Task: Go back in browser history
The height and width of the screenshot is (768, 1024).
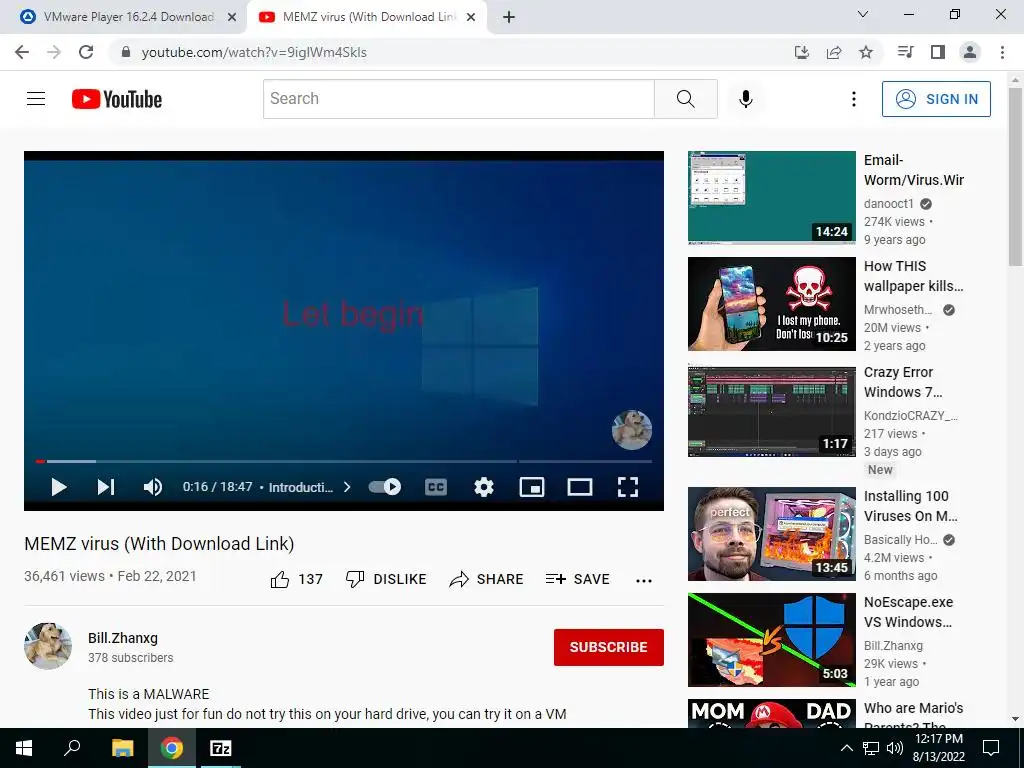Action: [22, 52]
